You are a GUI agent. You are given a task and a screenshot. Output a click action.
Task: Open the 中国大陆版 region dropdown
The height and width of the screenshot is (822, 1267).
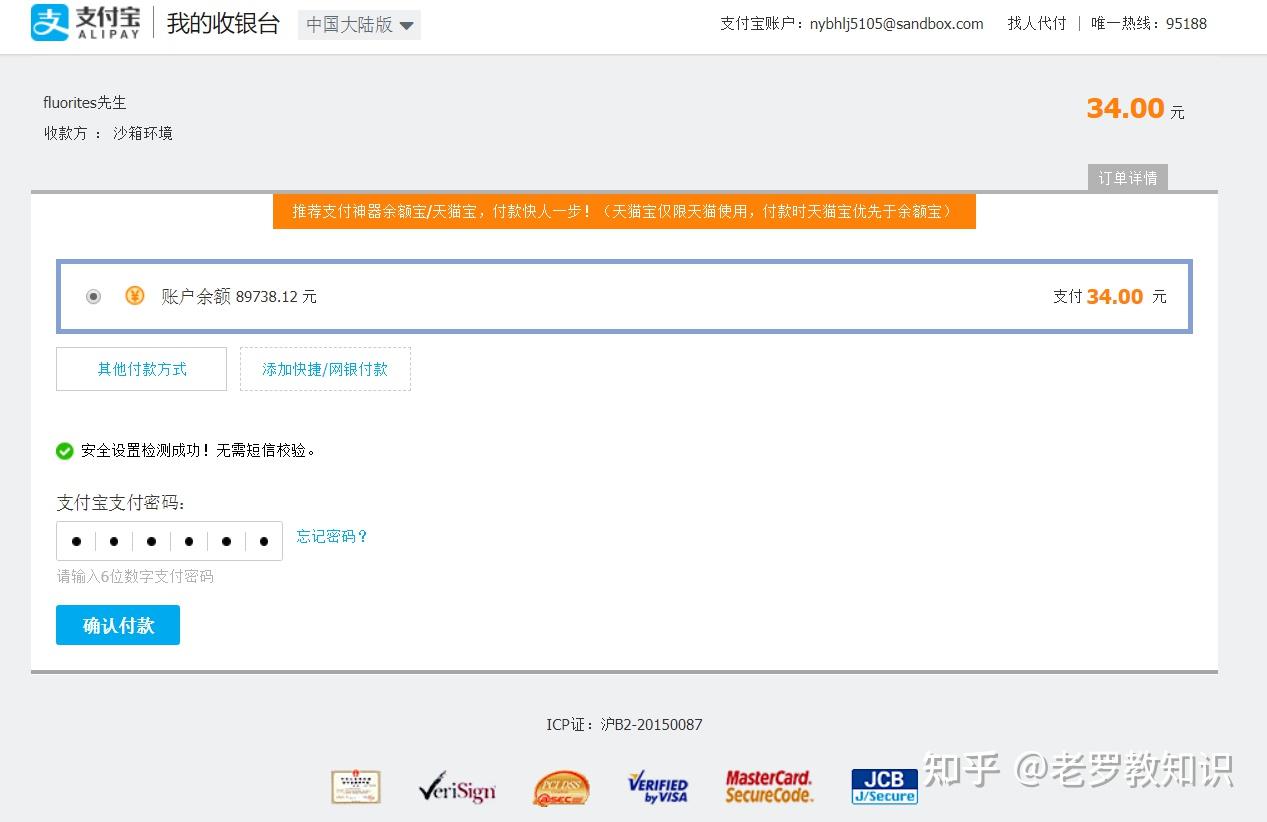pyautogui.click(x=359, y=25)
